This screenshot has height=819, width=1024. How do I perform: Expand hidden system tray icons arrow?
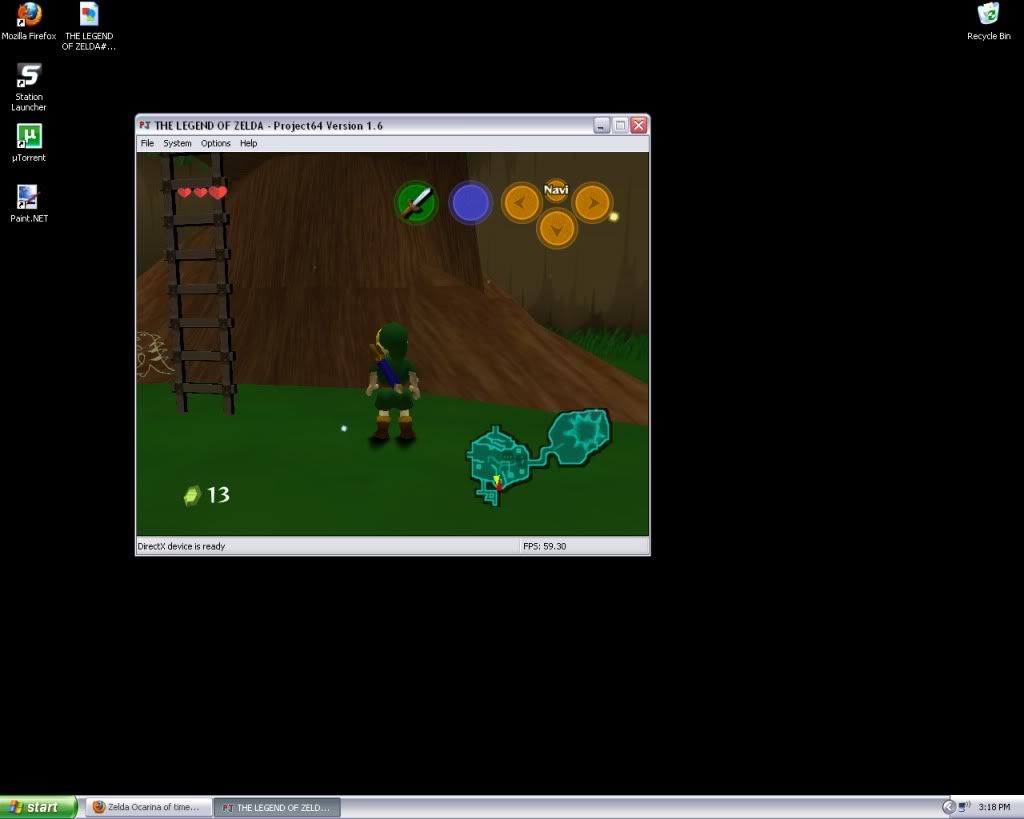(x=948, y=807)
